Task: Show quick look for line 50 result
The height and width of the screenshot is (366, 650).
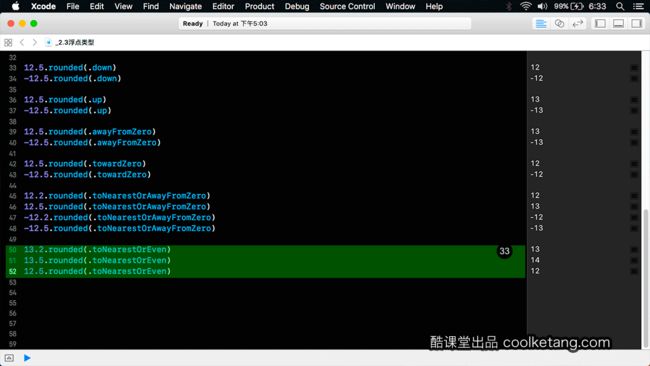Action: click(634, 250)
